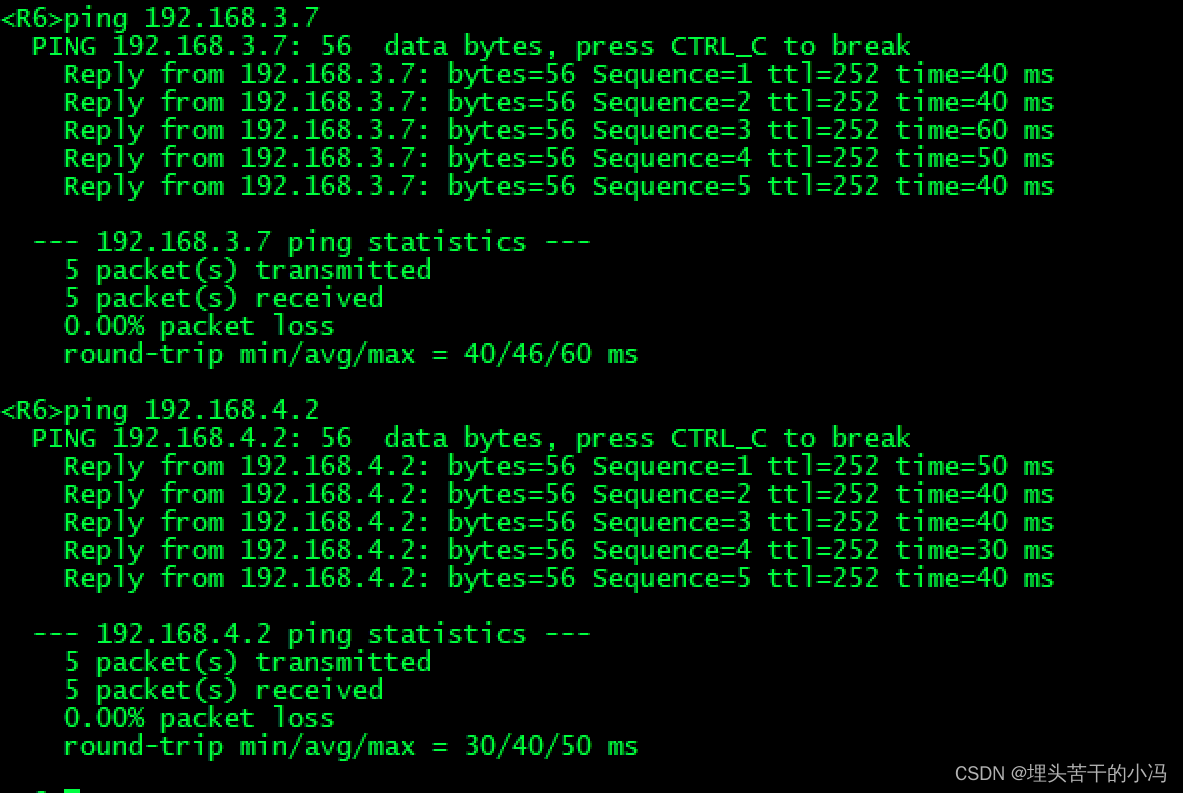
Task: Click the first 5 packet(s) transmitted line
Action: pyautogui.click(x=247, y=270)
